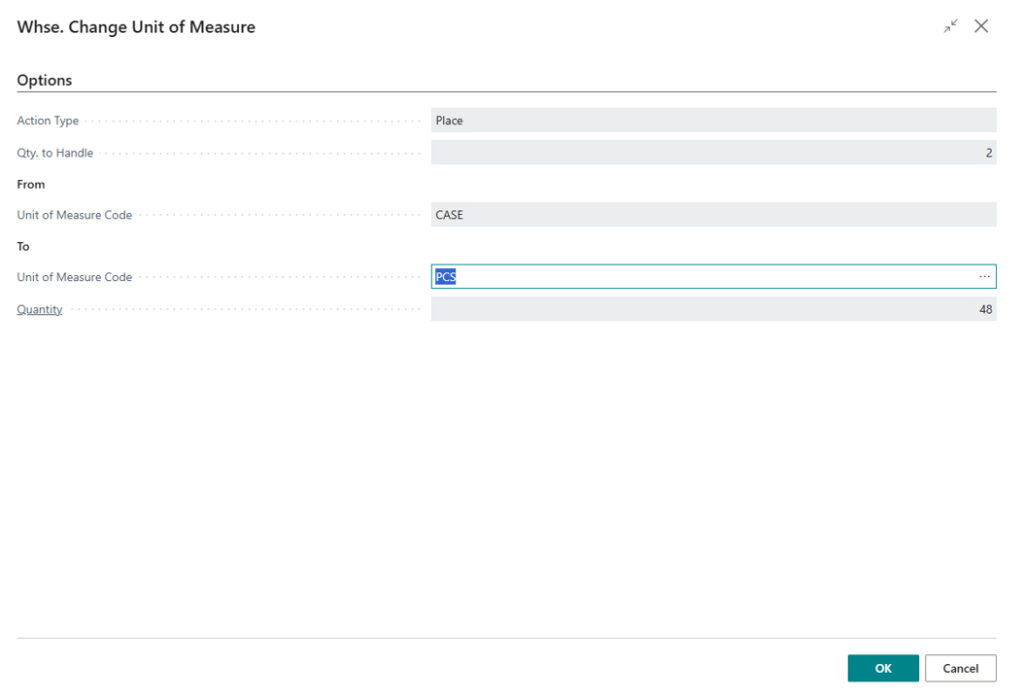
Task: Click the From Unit of Measure Code label
Action: pos(74,214)
